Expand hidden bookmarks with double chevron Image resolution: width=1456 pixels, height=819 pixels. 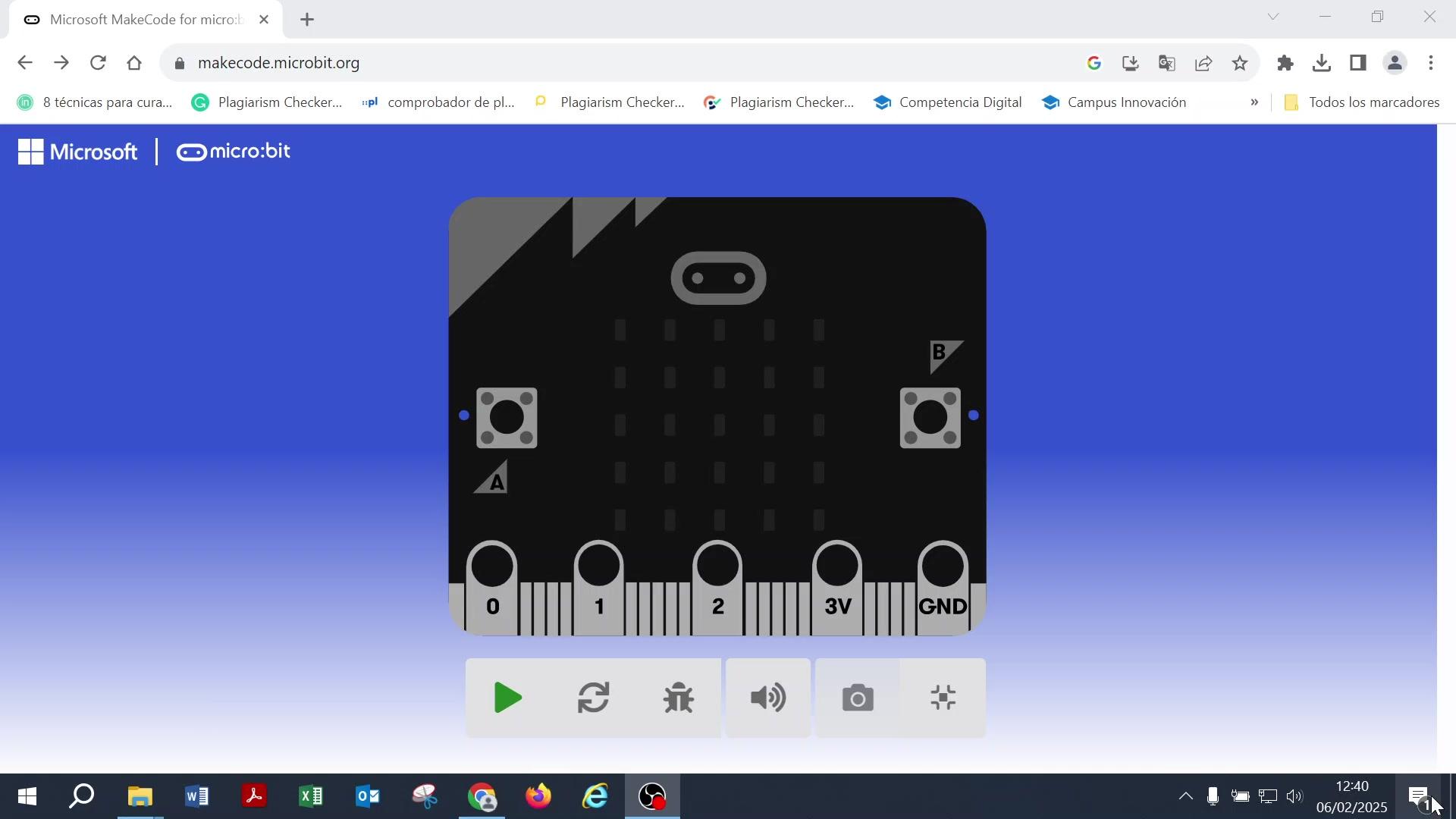coord(1254,102)
